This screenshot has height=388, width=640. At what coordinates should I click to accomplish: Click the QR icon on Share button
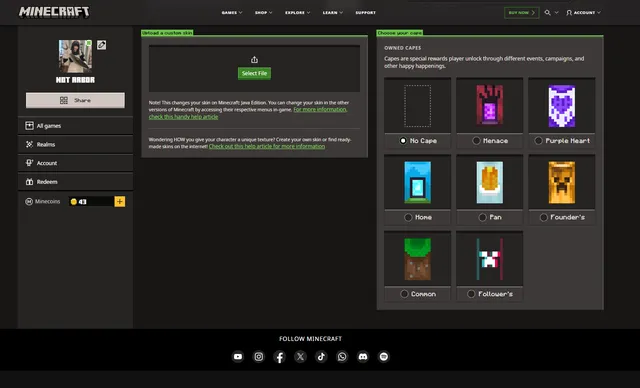pyautogui.click(x=64, y=100)
